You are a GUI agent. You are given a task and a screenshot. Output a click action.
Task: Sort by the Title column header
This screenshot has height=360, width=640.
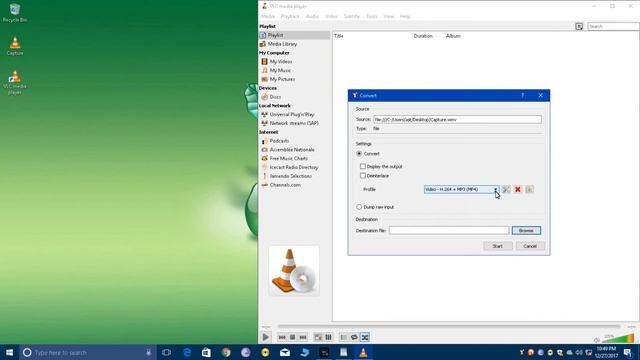tap(339, 36)
